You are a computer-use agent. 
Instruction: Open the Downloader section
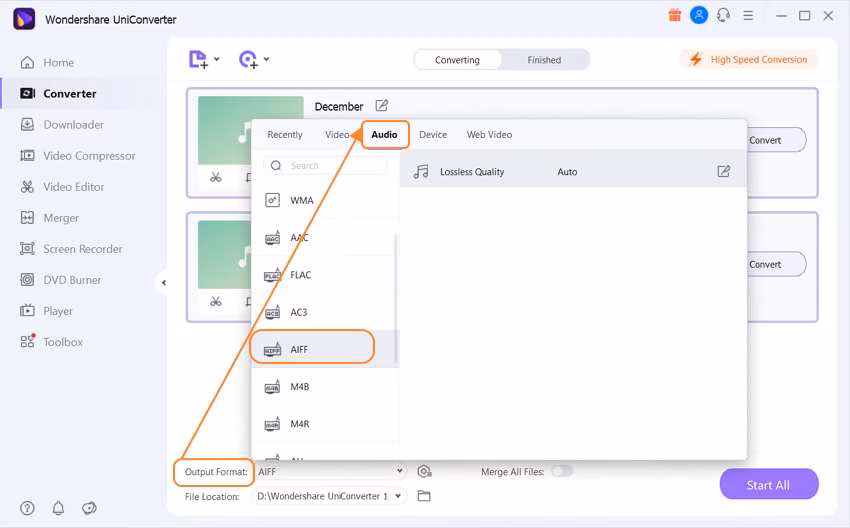pos(62,125)
